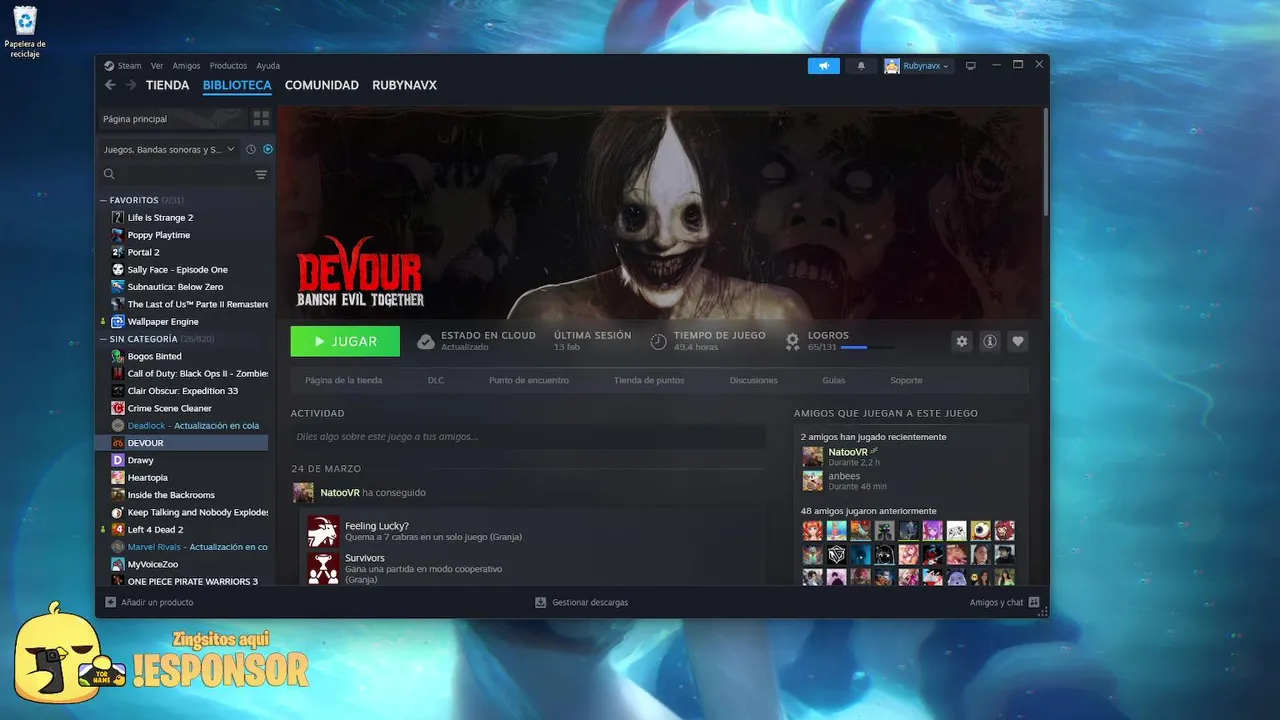
Task: Open the RUBYNAVX profile tab
Action: 404,85
